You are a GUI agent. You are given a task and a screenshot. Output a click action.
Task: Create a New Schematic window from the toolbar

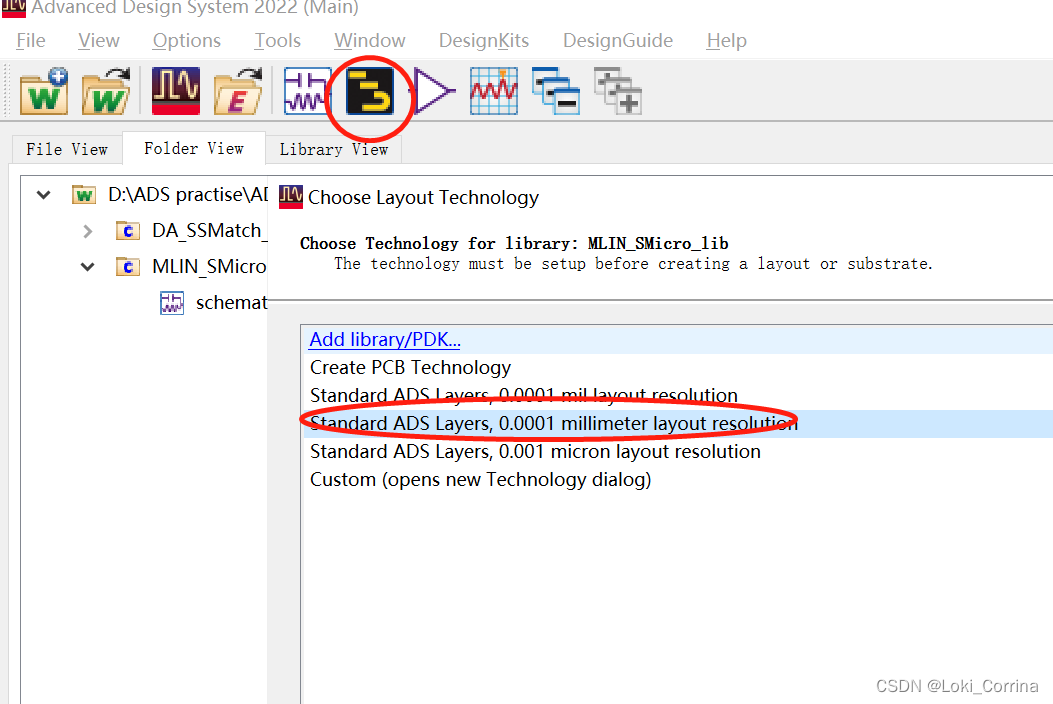pos(307,91)
